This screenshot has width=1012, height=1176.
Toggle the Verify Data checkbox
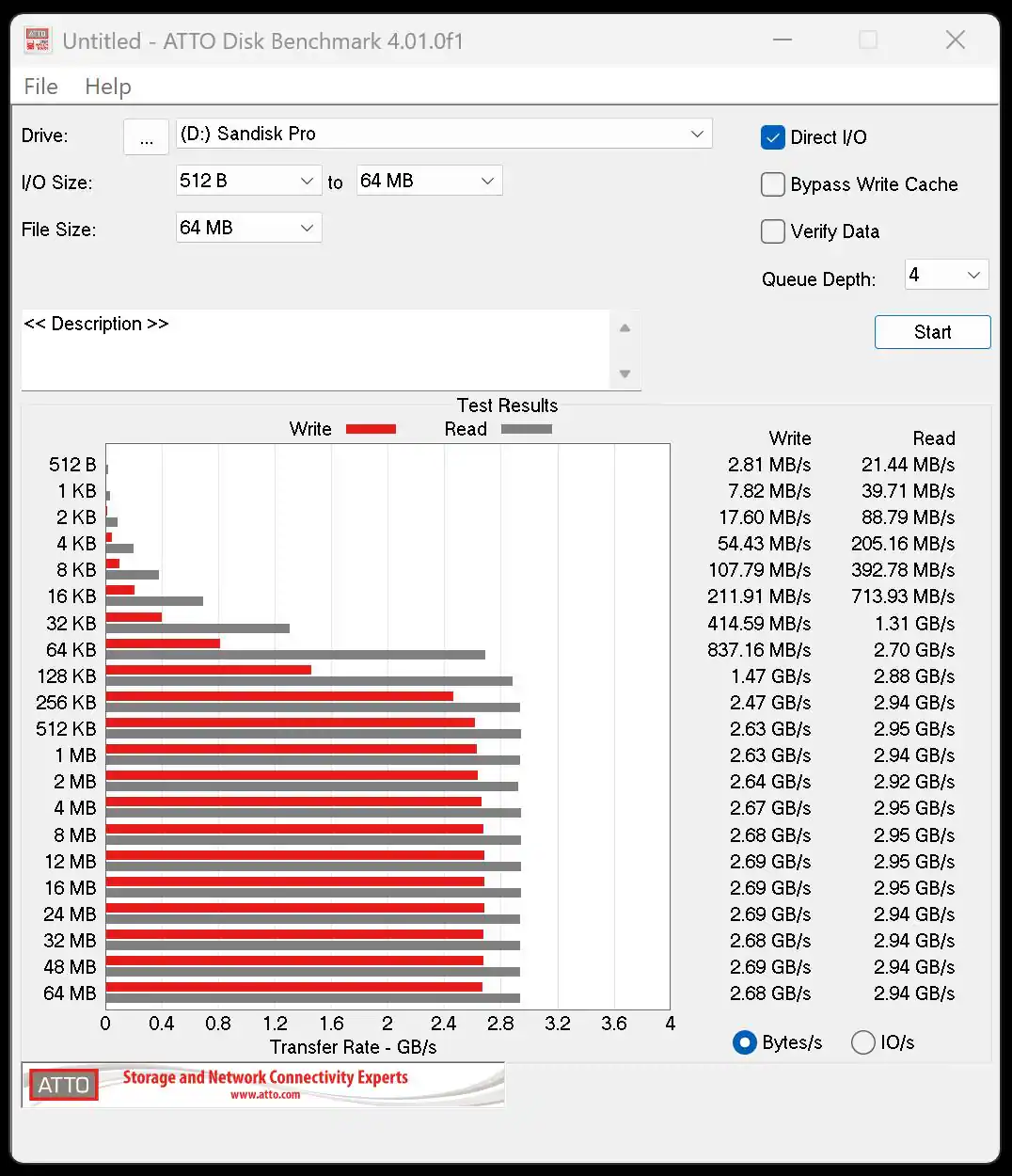pos(772,231)
